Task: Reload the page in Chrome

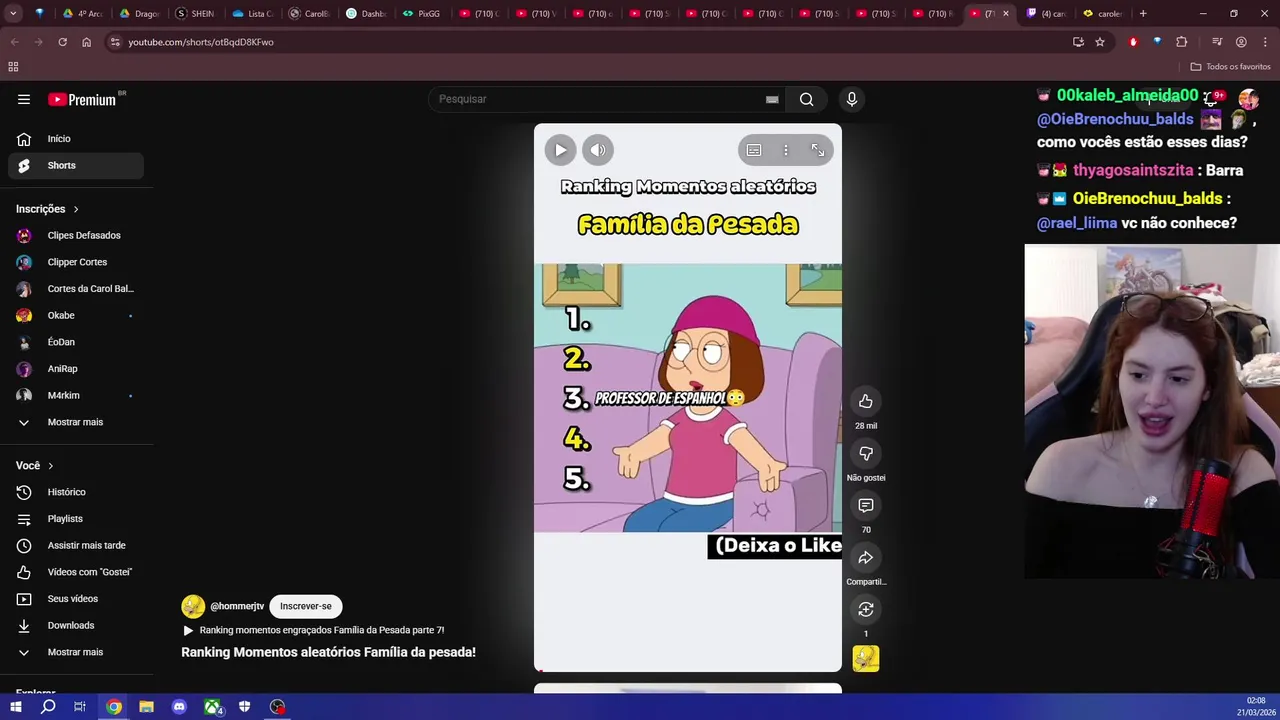Action: click(62, 42)
